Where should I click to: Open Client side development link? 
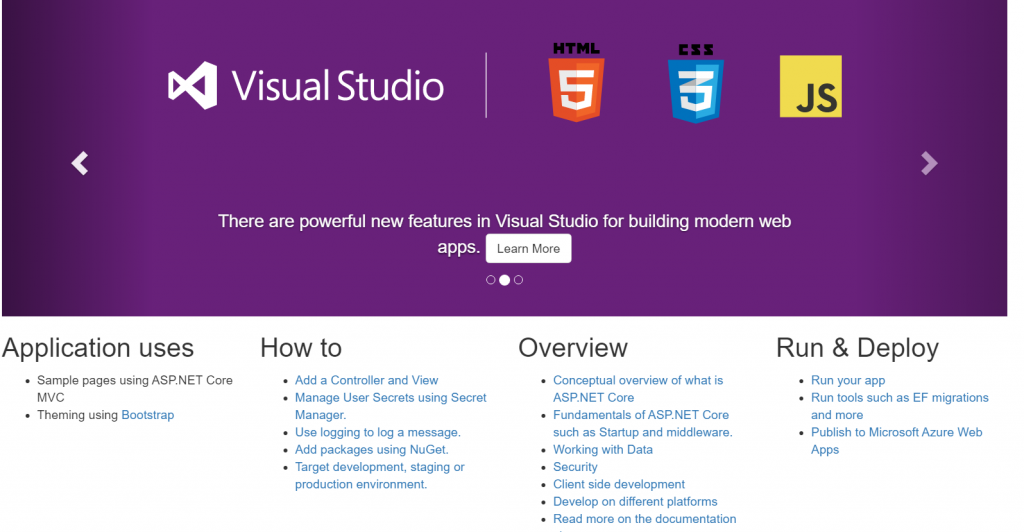(x=619, y=484)
